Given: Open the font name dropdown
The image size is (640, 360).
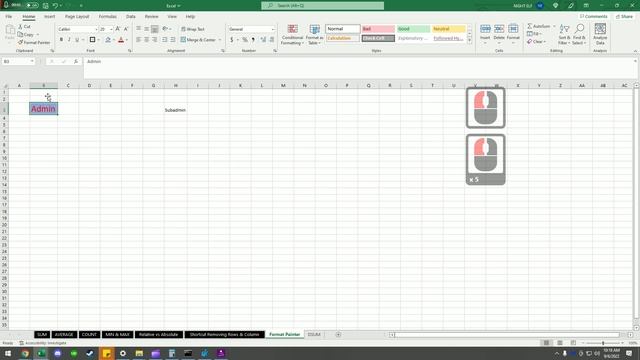Looking at the screenshot, I should tap(96, 29).
